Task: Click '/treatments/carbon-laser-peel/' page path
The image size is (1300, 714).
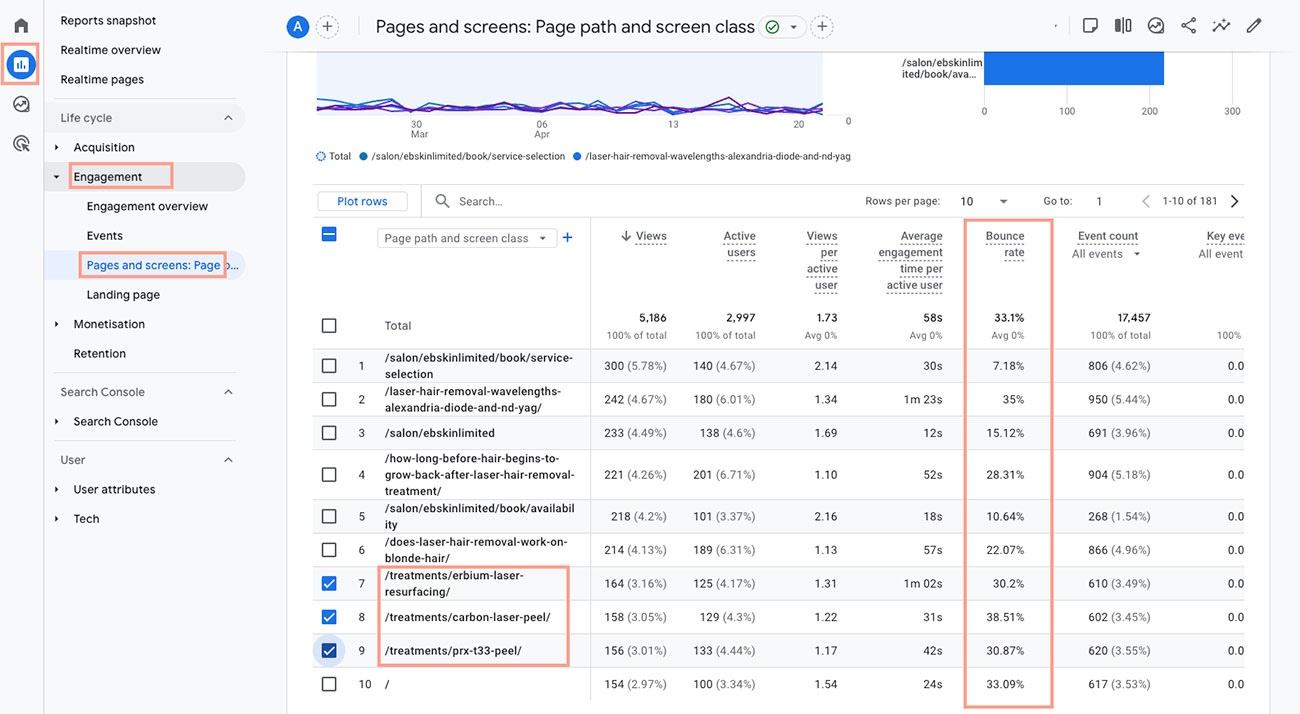Action: (x=467, y=617)
